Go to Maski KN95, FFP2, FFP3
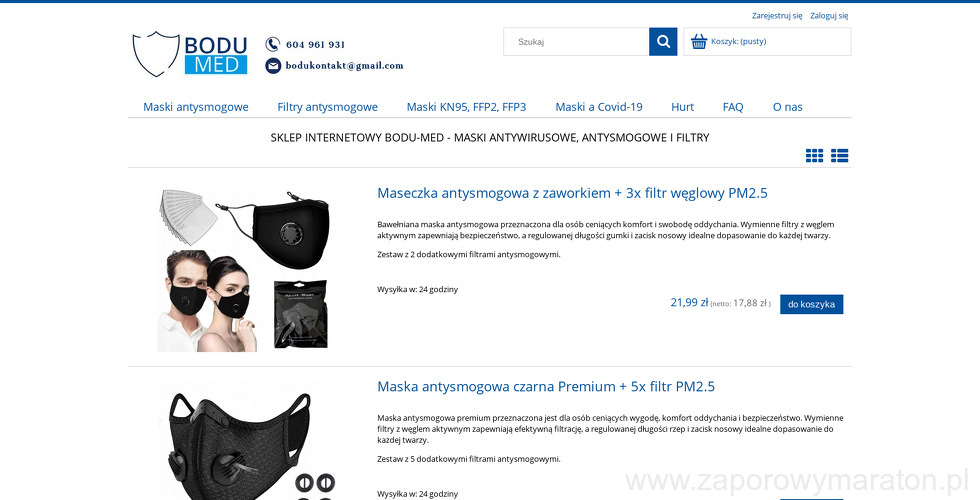Viewport: 980px width, 500px height. click(466, 107)
